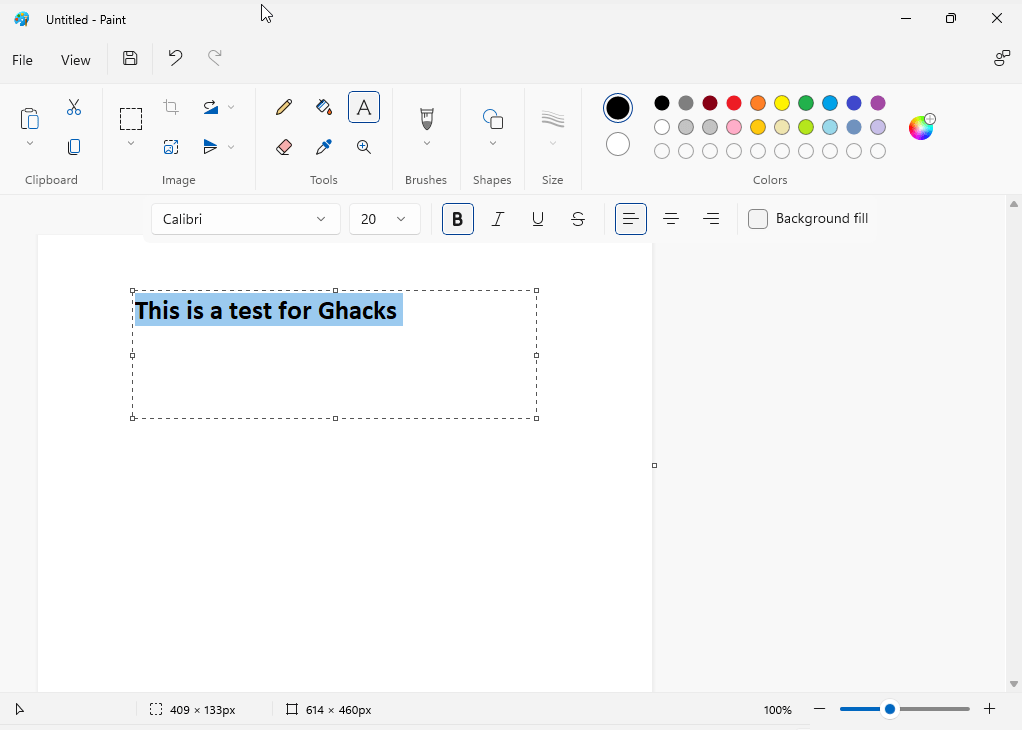
Task: Pick the red color swatch
Action: tap(733, 102)
